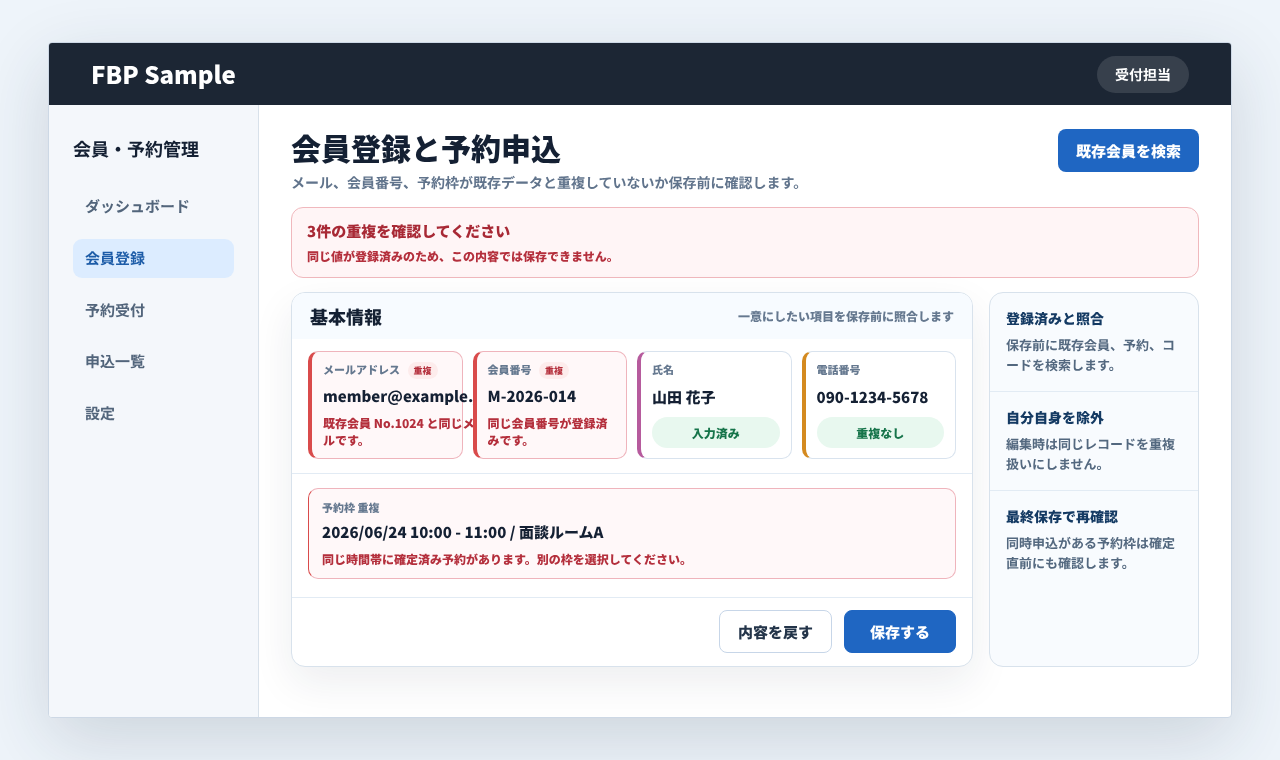The width and height of the screenshot is (1280, 760).
Task: Click the 090-1234-5678 phone field
Action: point(879,405)
